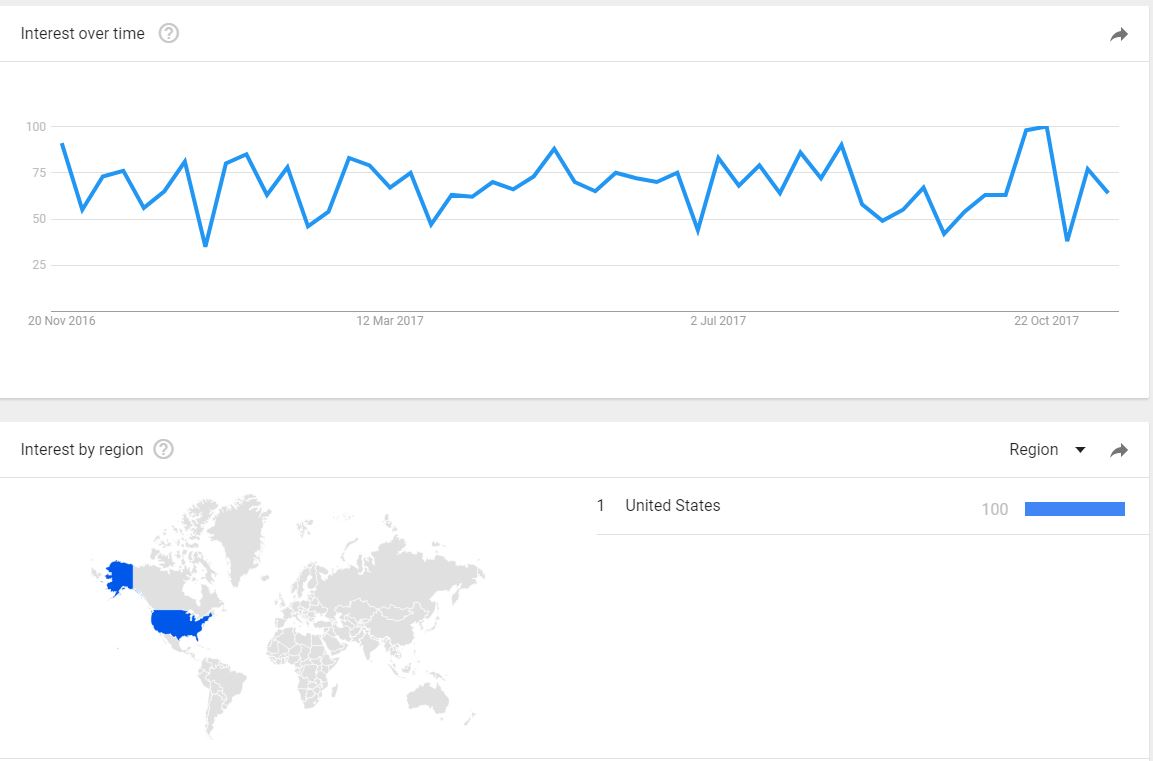Click the 2 Jul 2017 date label

pyautogui.click(x=718, y=321)
